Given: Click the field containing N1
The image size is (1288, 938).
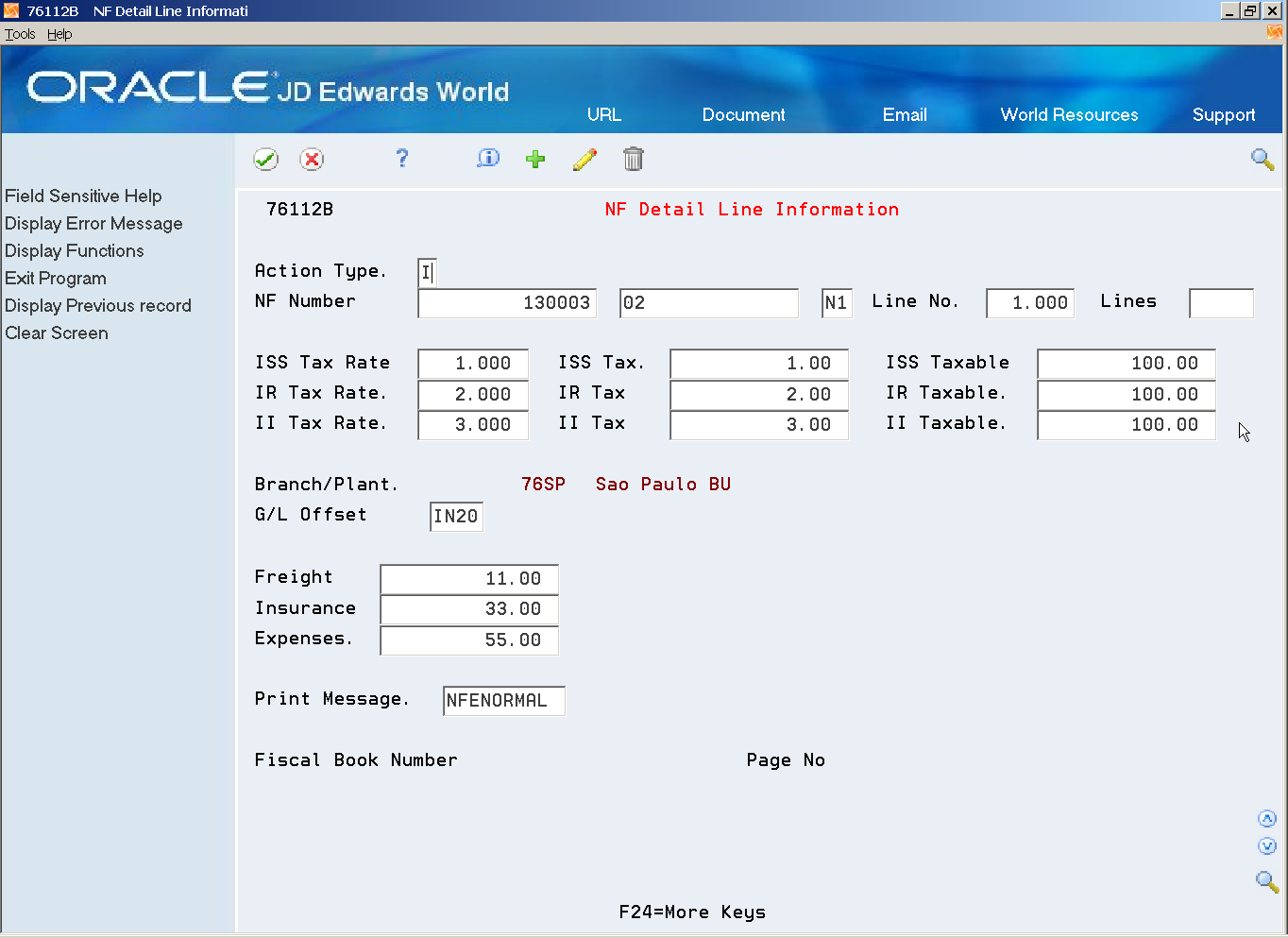Looking at the screenshot, I should 837,303.
